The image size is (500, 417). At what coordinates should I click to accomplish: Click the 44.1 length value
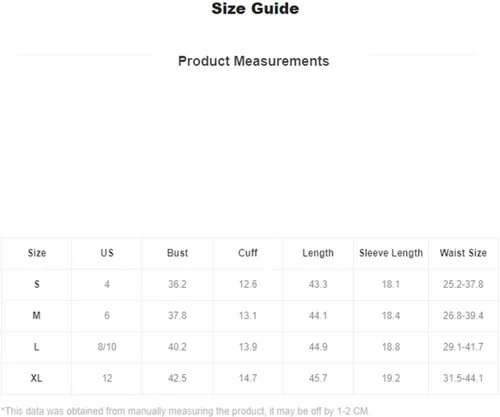coord(318,315)
